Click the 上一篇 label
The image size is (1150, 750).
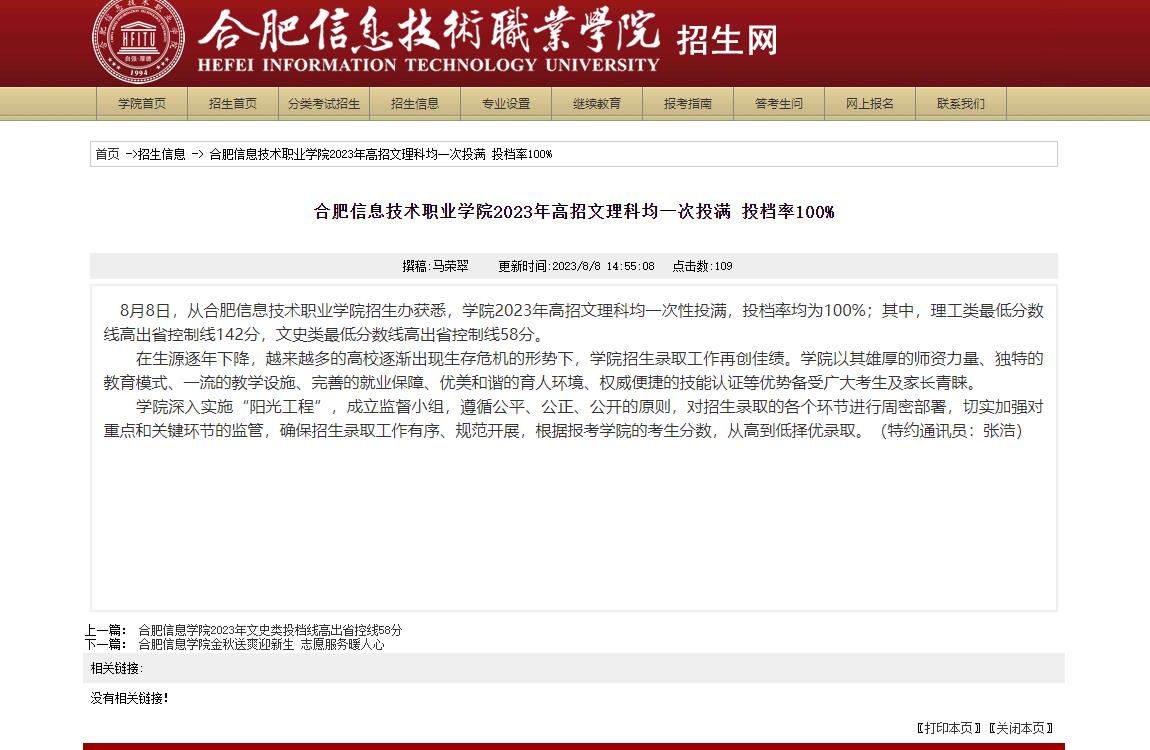point(106,630)
